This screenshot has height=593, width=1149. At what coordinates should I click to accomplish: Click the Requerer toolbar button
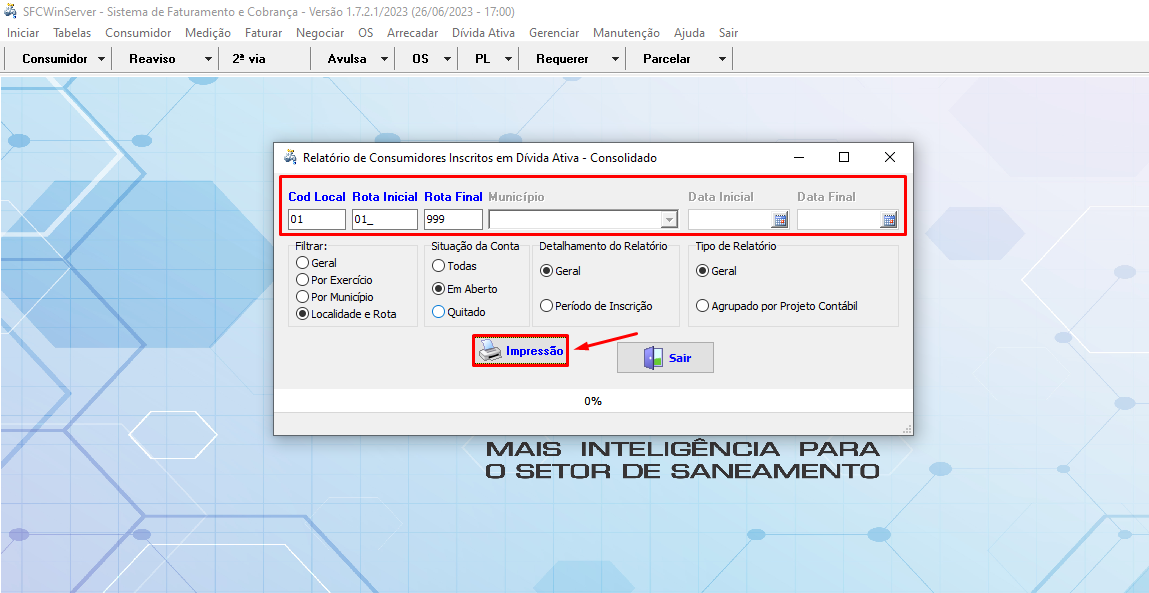click(562, 59)
